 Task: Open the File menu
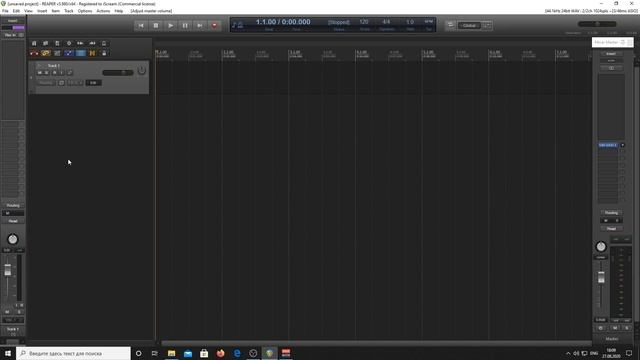(5, 11)
